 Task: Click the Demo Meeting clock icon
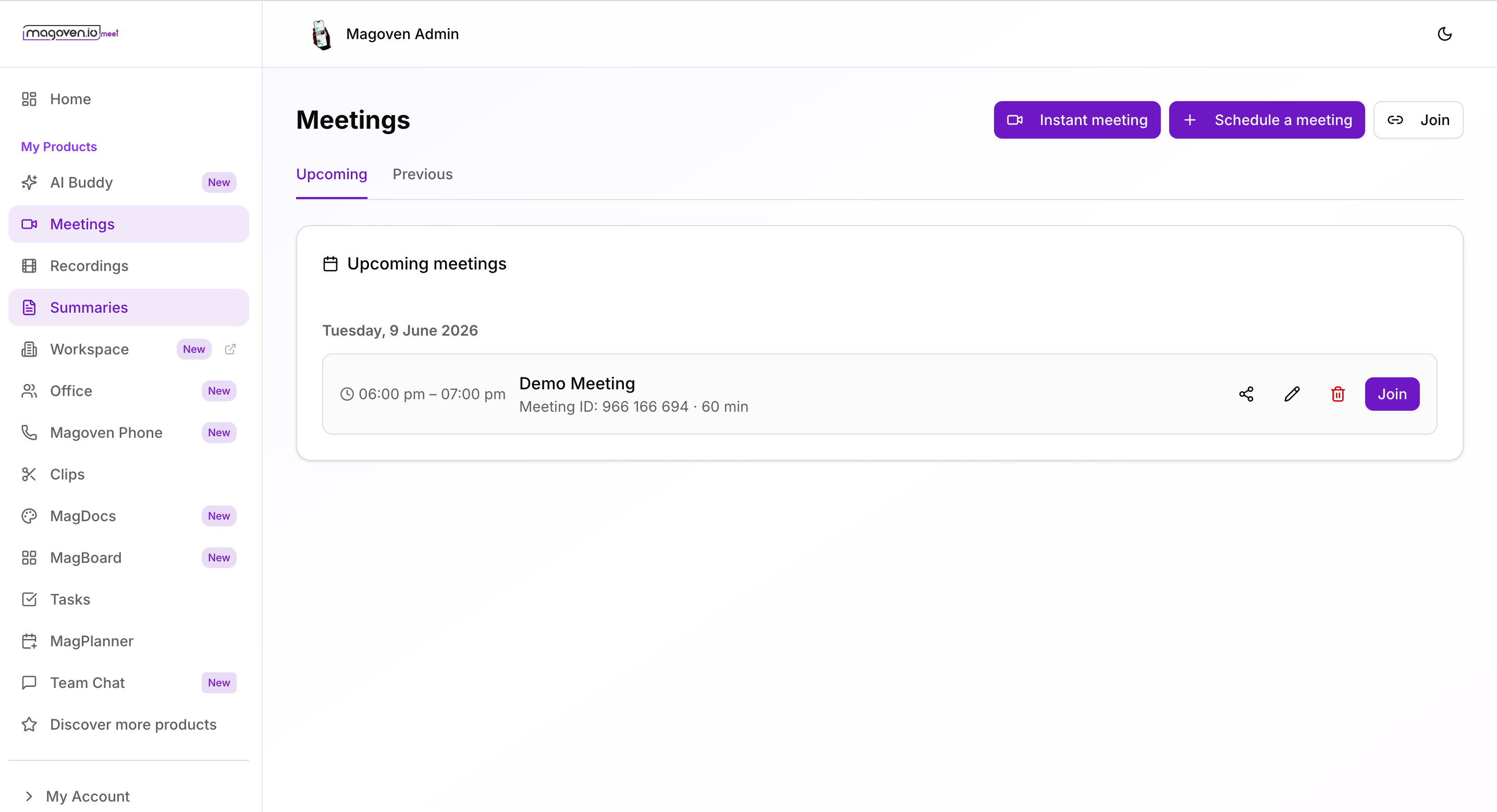coord(346,394)
